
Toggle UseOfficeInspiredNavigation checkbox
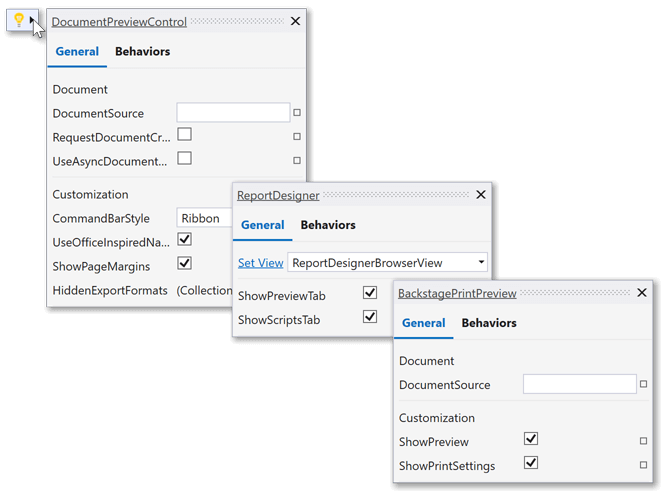[184, 240]
